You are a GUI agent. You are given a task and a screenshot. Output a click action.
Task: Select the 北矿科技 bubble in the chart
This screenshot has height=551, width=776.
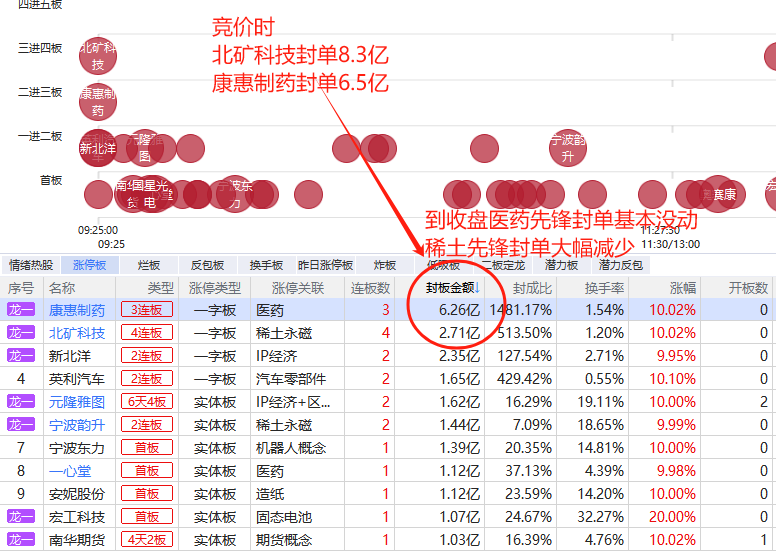(x=98, y=56)
